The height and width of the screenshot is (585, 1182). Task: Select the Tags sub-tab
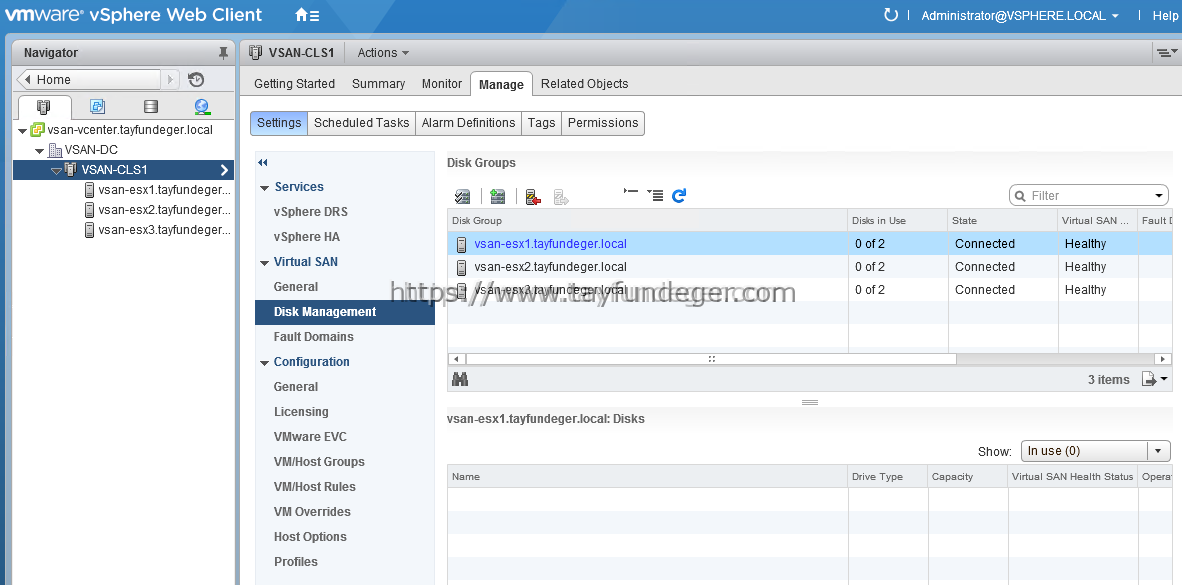click(541, 123)
